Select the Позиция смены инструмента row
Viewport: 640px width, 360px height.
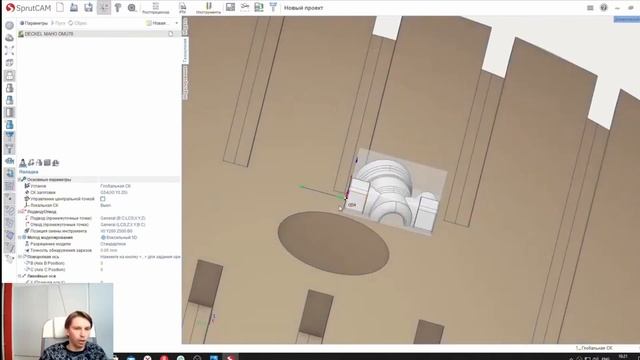click(99, 231)
